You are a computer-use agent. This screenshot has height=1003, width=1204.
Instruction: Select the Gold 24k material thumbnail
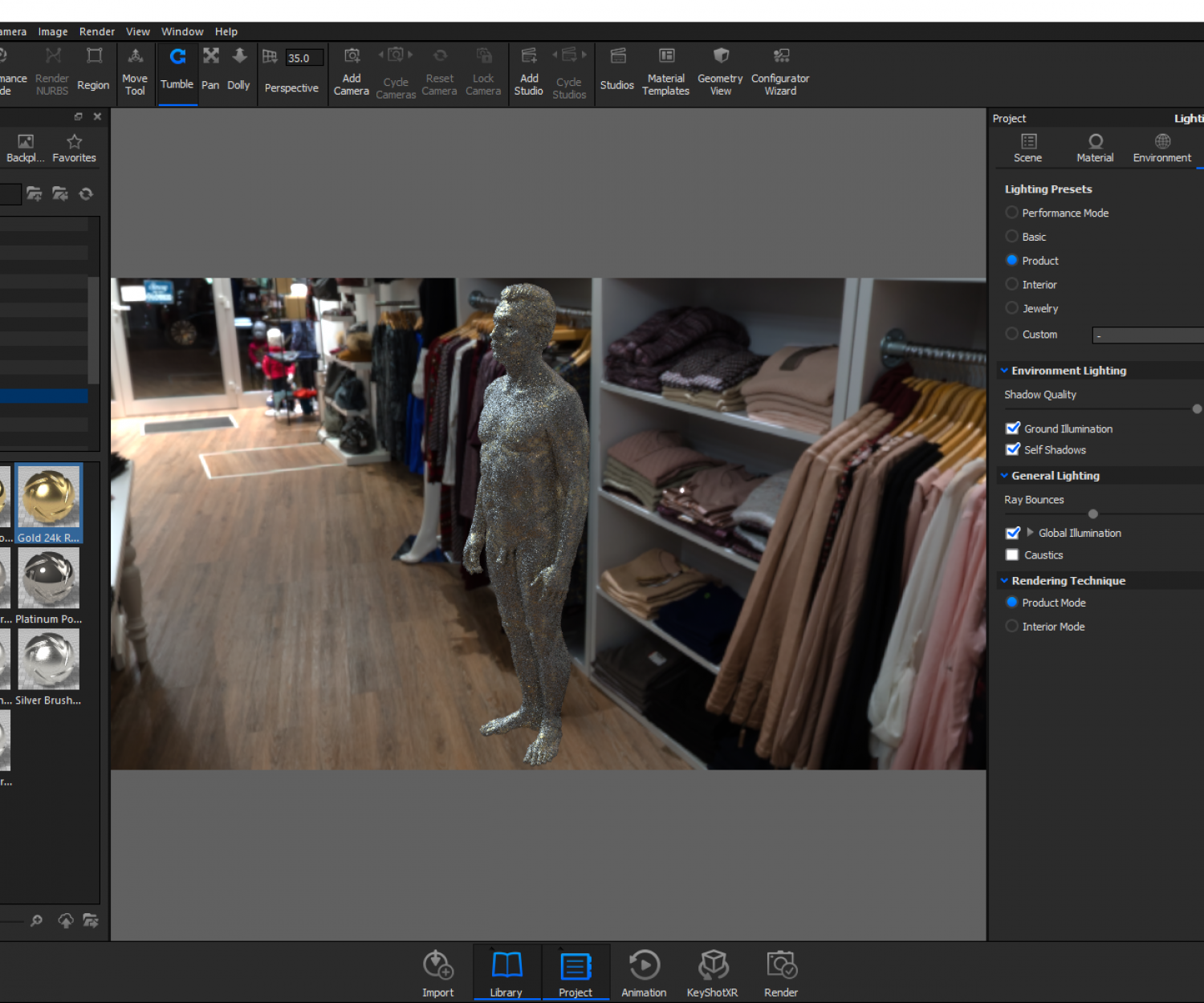click(x=49, y=497)
